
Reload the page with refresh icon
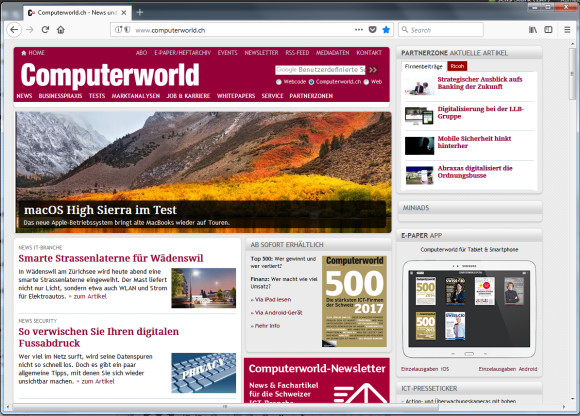[45, 30]
